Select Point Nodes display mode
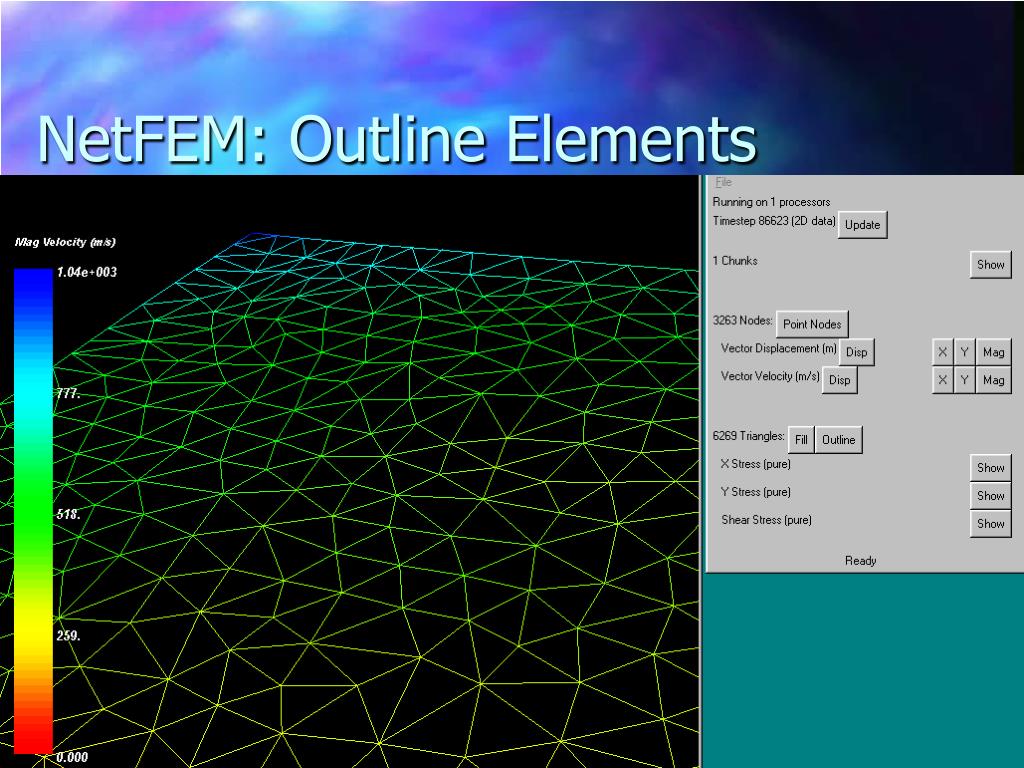The image size is (1024, 768). pos(812,324)
